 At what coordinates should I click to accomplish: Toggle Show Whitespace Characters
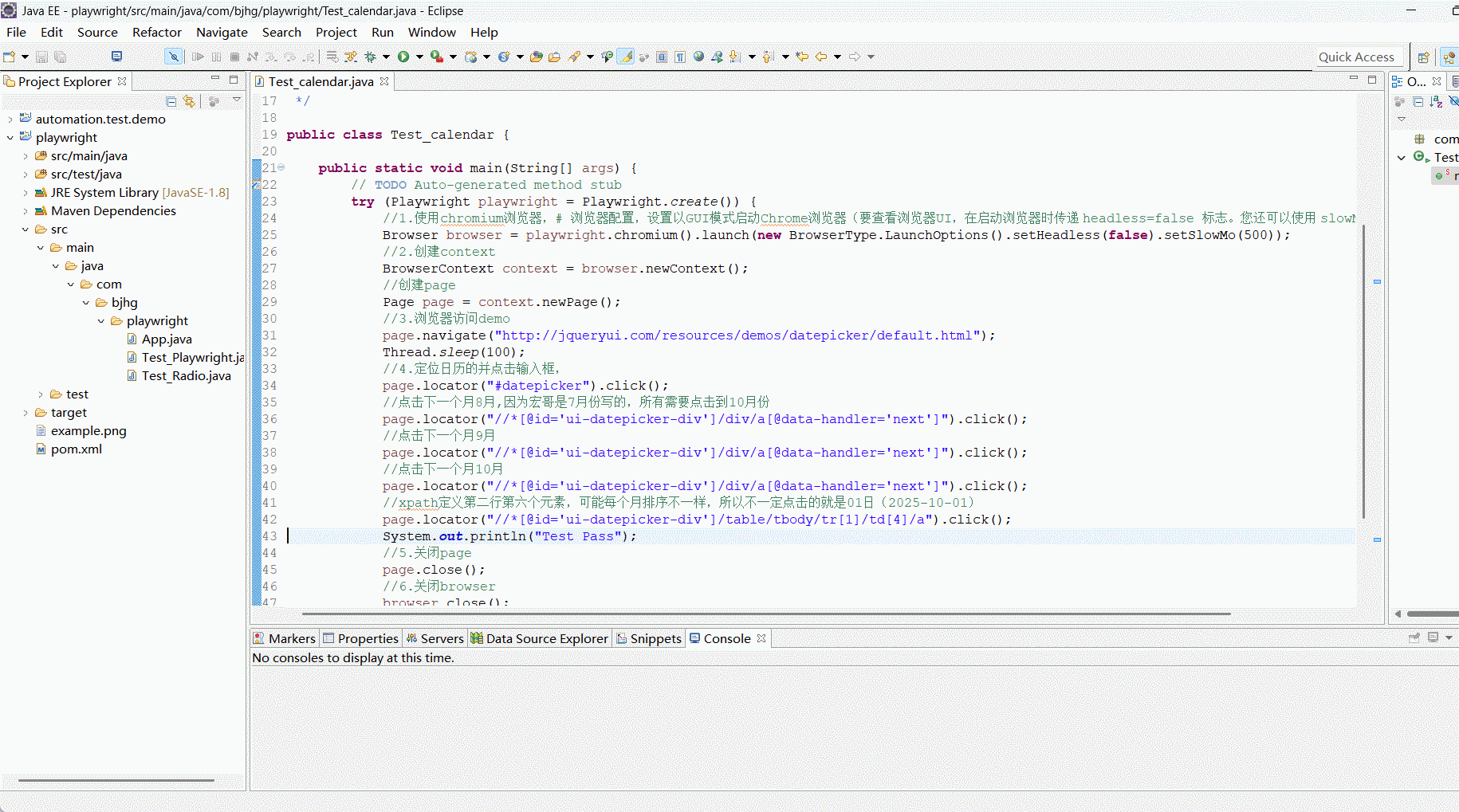(x=680, y=57)
